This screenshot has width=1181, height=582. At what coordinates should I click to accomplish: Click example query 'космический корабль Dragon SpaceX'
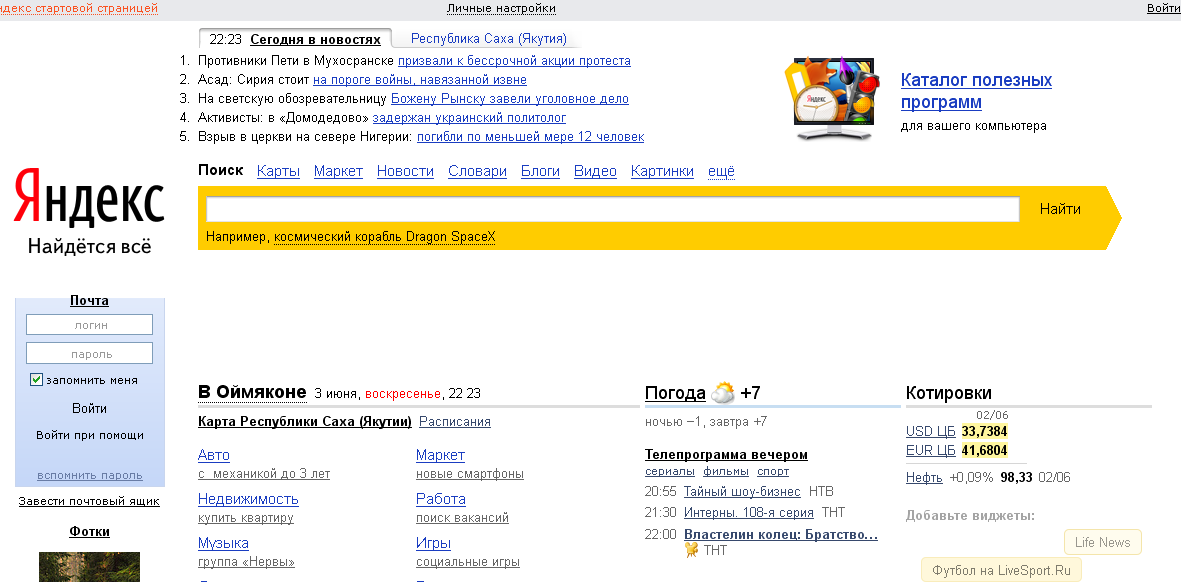click(385, 237)
